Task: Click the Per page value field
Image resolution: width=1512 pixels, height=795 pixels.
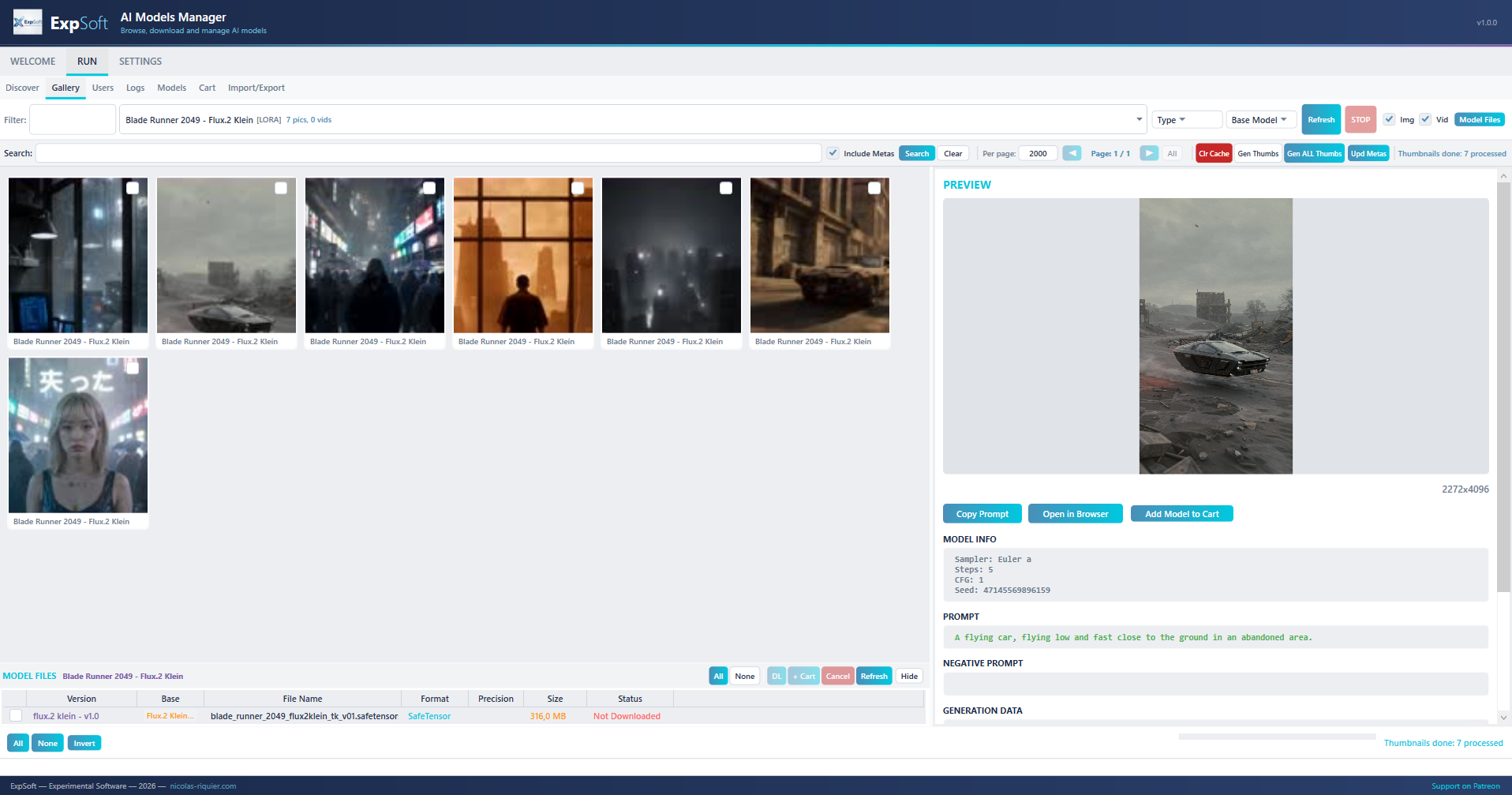Action: [x=1038, y=153]
